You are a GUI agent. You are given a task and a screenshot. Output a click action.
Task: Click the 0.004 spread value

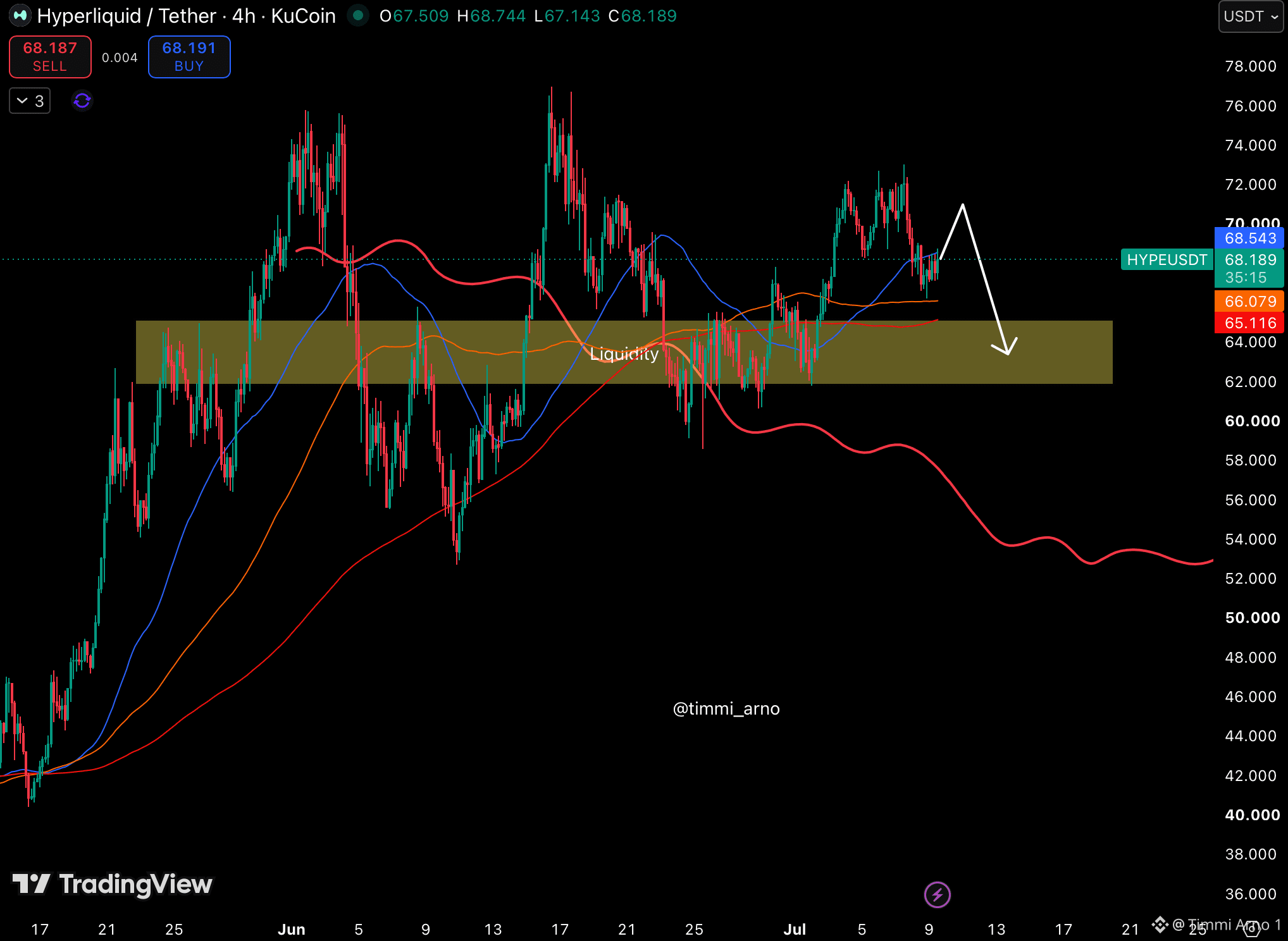[x=120, y=58]
